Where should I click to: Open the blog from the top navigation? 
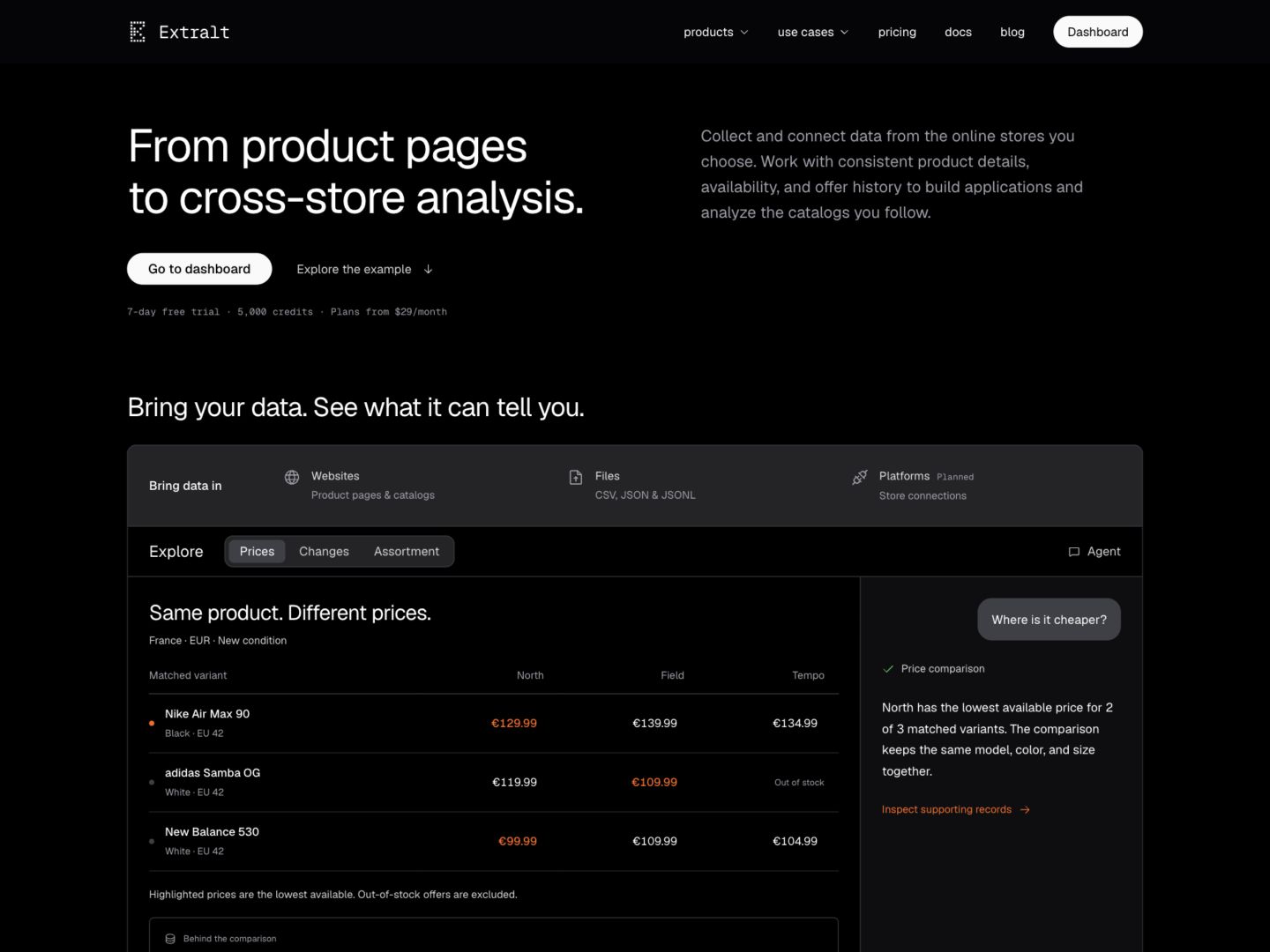point(1012,32)
